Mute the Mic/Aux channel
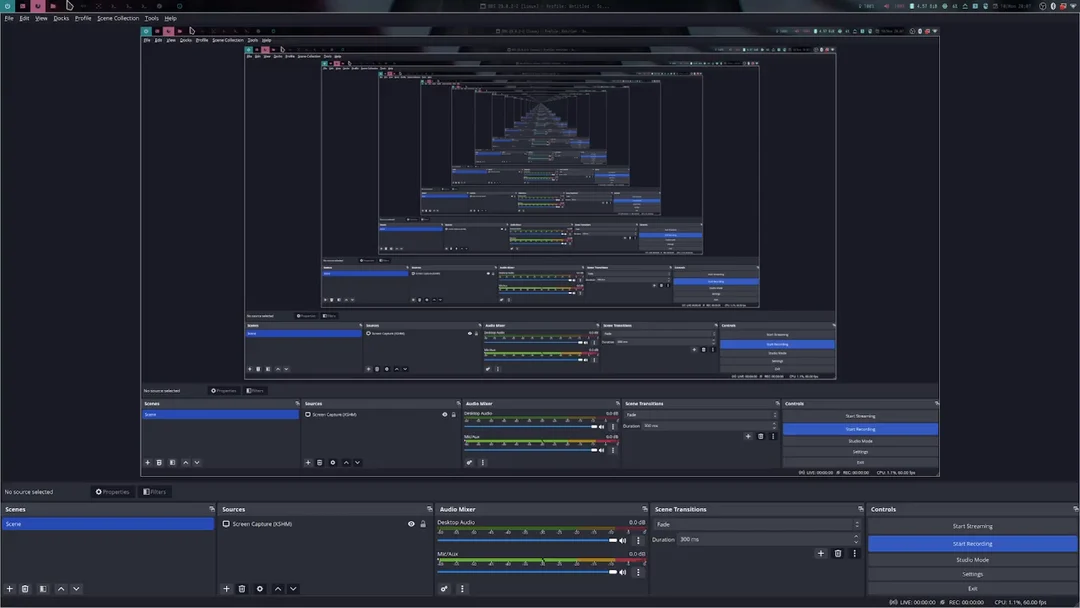Screen dimensions: 1080x608 pos(623,572)
